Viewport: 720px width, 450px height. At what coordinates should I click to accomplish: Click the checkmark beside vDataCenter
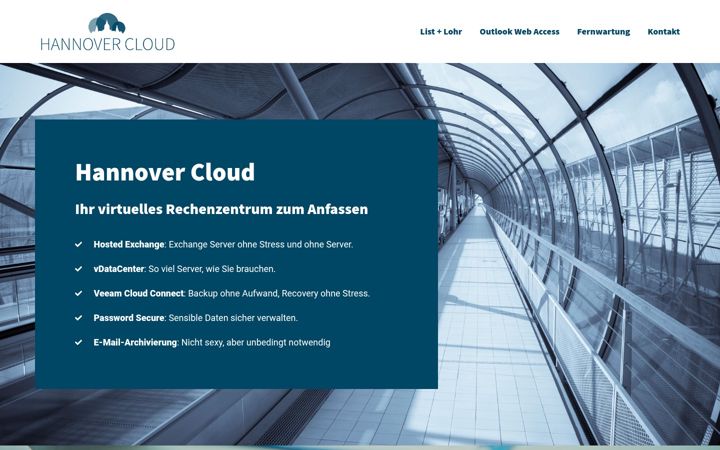coord(79,269)
